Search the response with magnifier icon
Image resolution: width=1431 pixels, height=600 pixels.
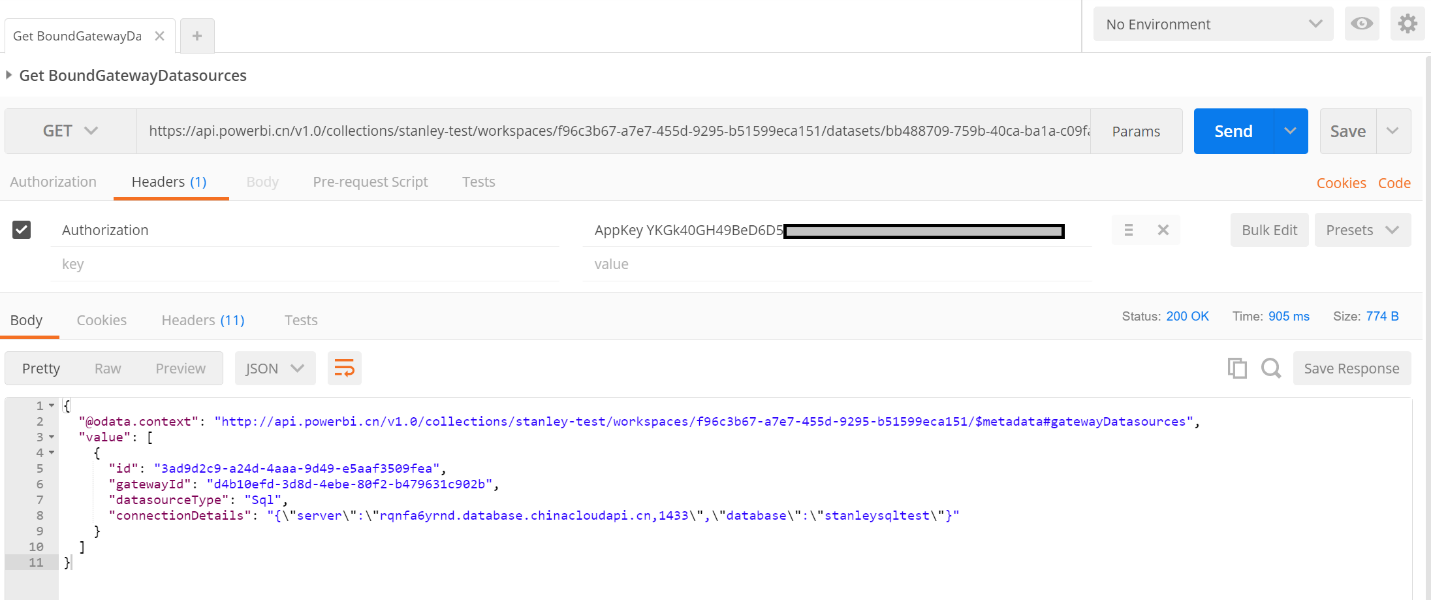point(1271,368)
